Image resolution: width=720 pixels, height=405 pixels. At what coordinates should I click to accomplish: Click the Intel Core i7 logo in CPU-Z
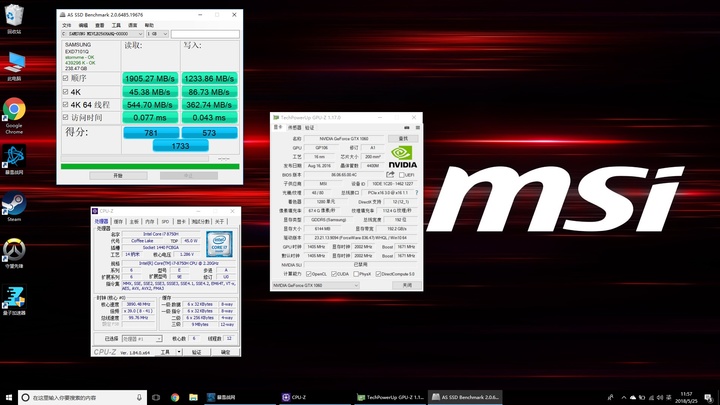point(219,243)
